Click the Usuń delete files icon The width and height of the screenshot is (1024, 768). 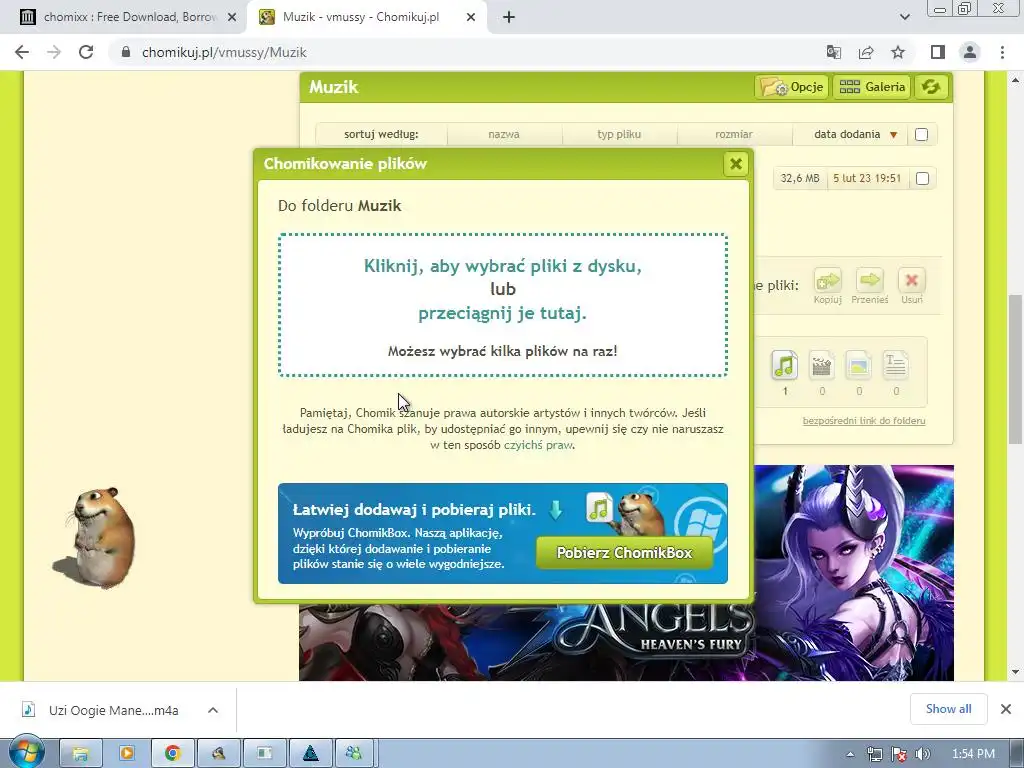912,285
